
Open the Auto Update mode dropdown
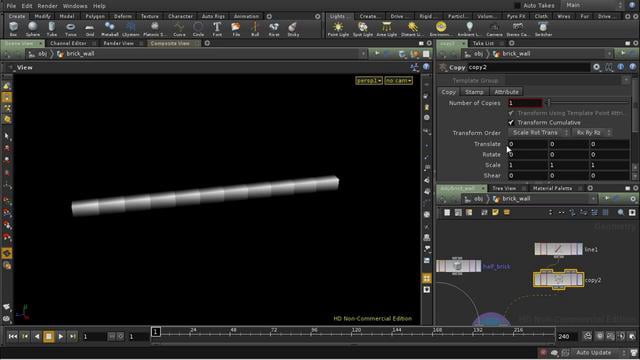click(598, 352)
